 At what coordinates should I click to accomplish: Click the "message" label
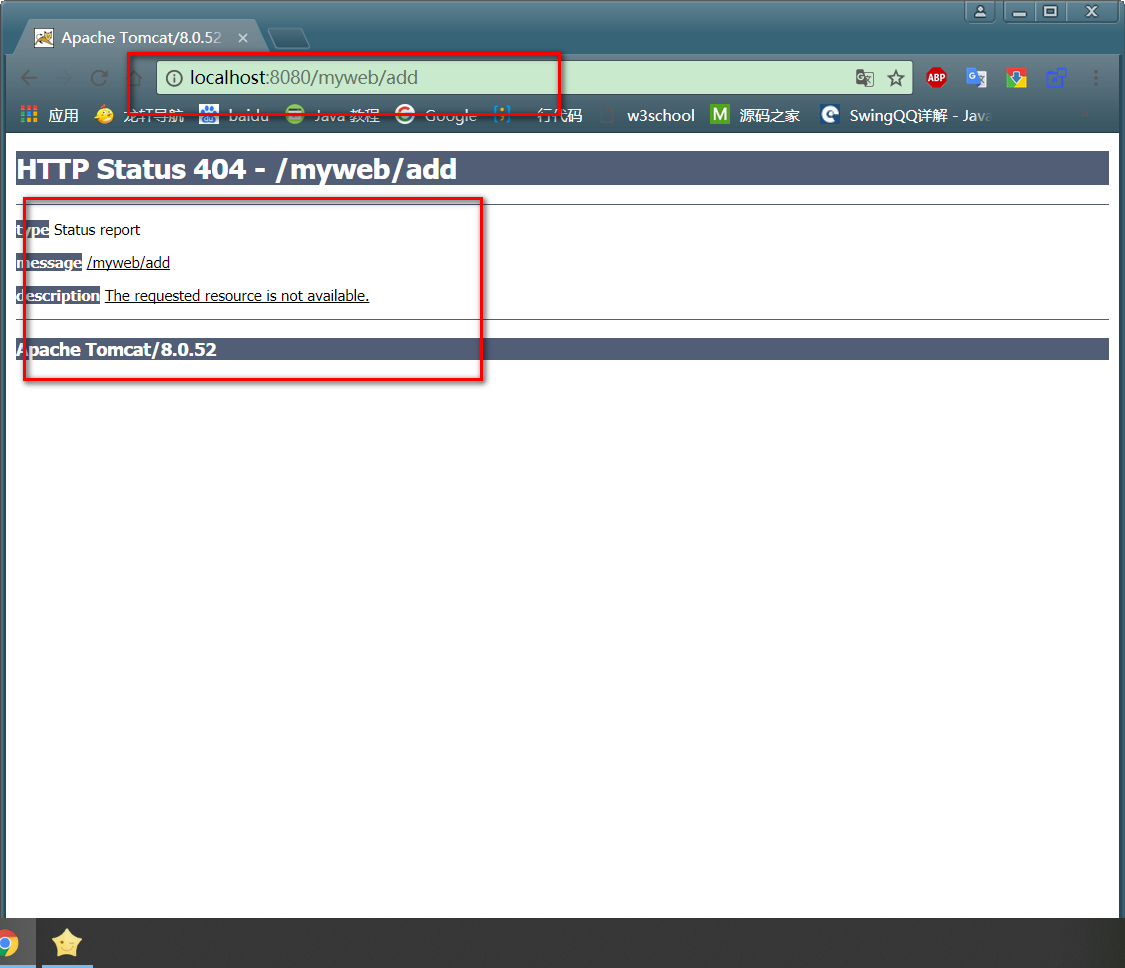pyautogui.click(x=50, y=263)
